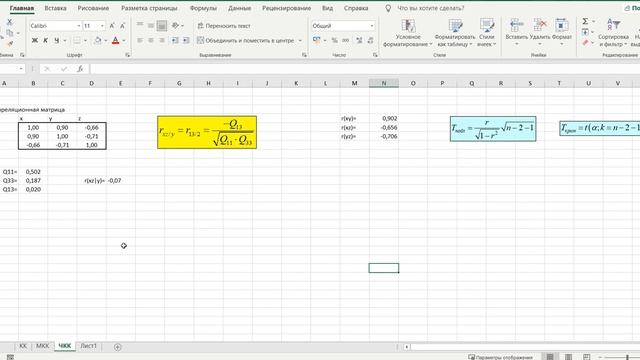Apply the red font color

(116, 40)
